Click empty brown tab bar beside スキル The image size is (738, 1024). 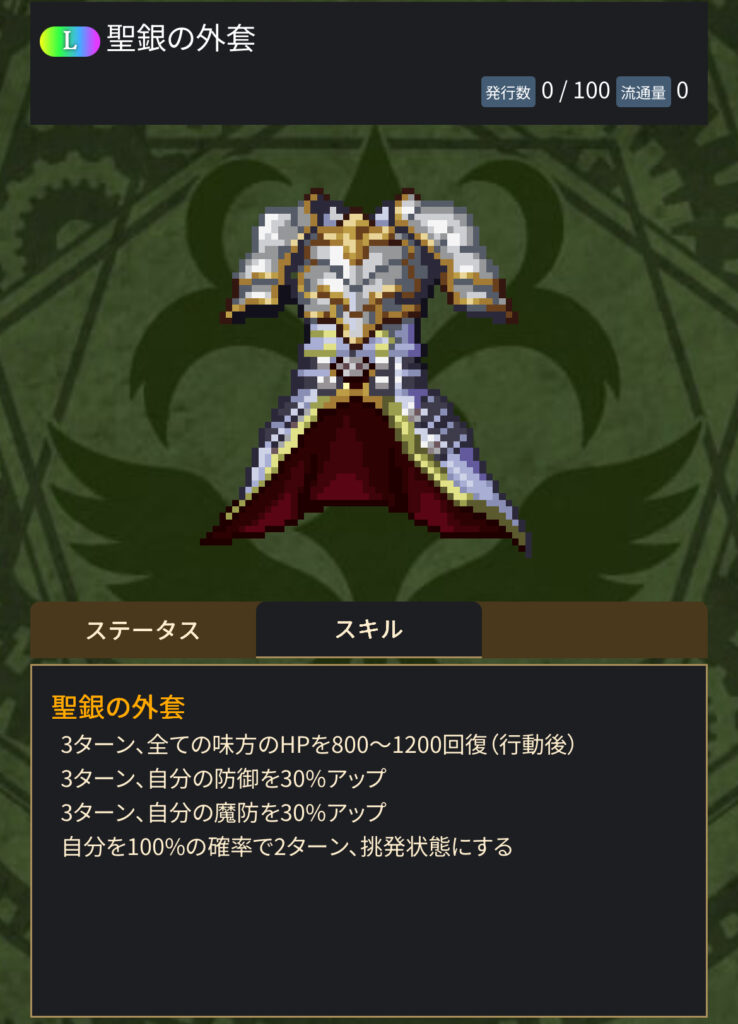pos(594,630)
